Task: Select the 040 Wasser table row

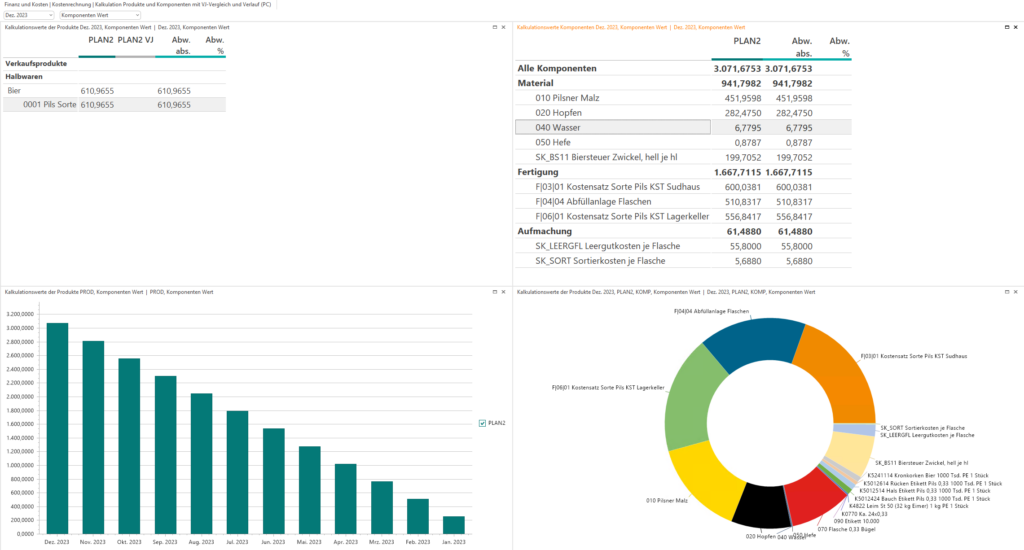Action: [x=683, y=127]
